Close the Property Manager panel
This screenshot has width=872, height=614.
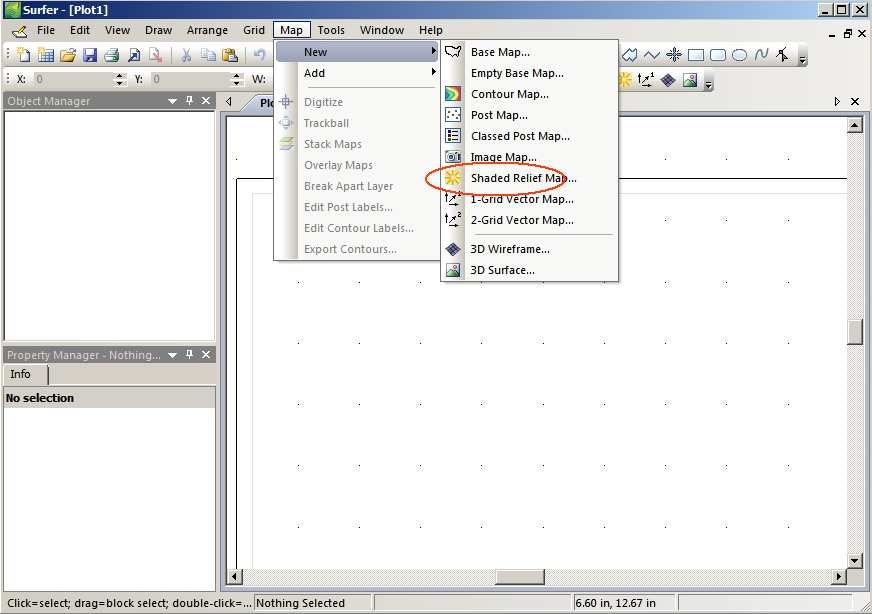206,354
